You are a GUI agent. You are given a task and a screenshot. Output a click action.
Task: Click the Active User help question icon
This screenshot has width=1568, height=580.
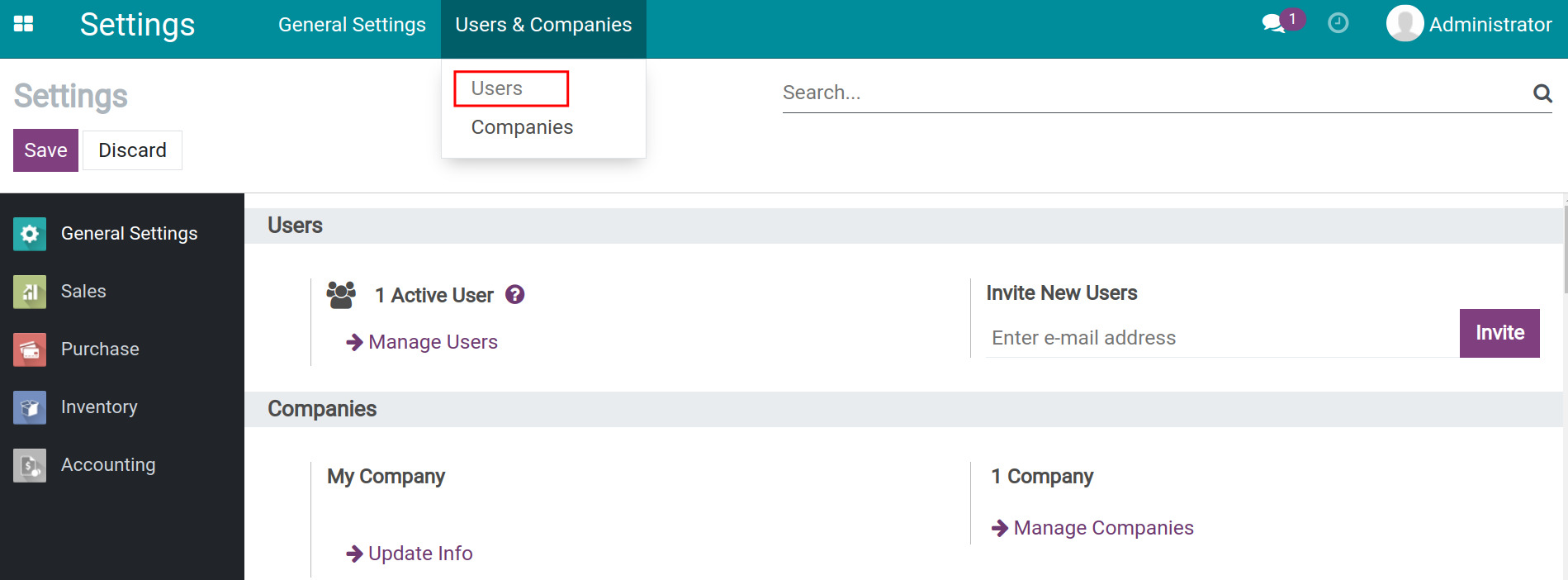click(x=515, y=295)
